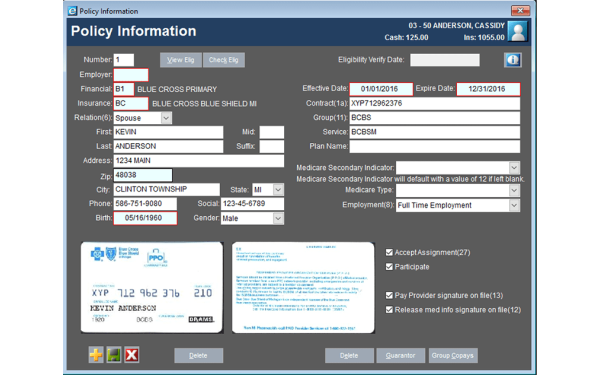Open the State dropdown

click(x=278, y=189)
